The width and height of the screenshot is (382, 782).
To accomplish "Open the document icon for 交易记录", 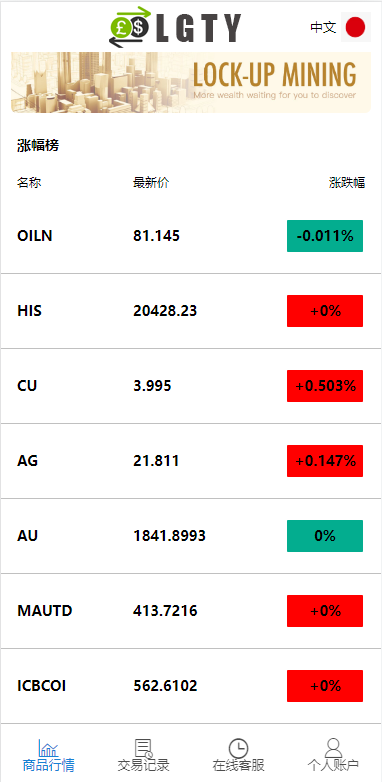I will (x=144, y=748).
